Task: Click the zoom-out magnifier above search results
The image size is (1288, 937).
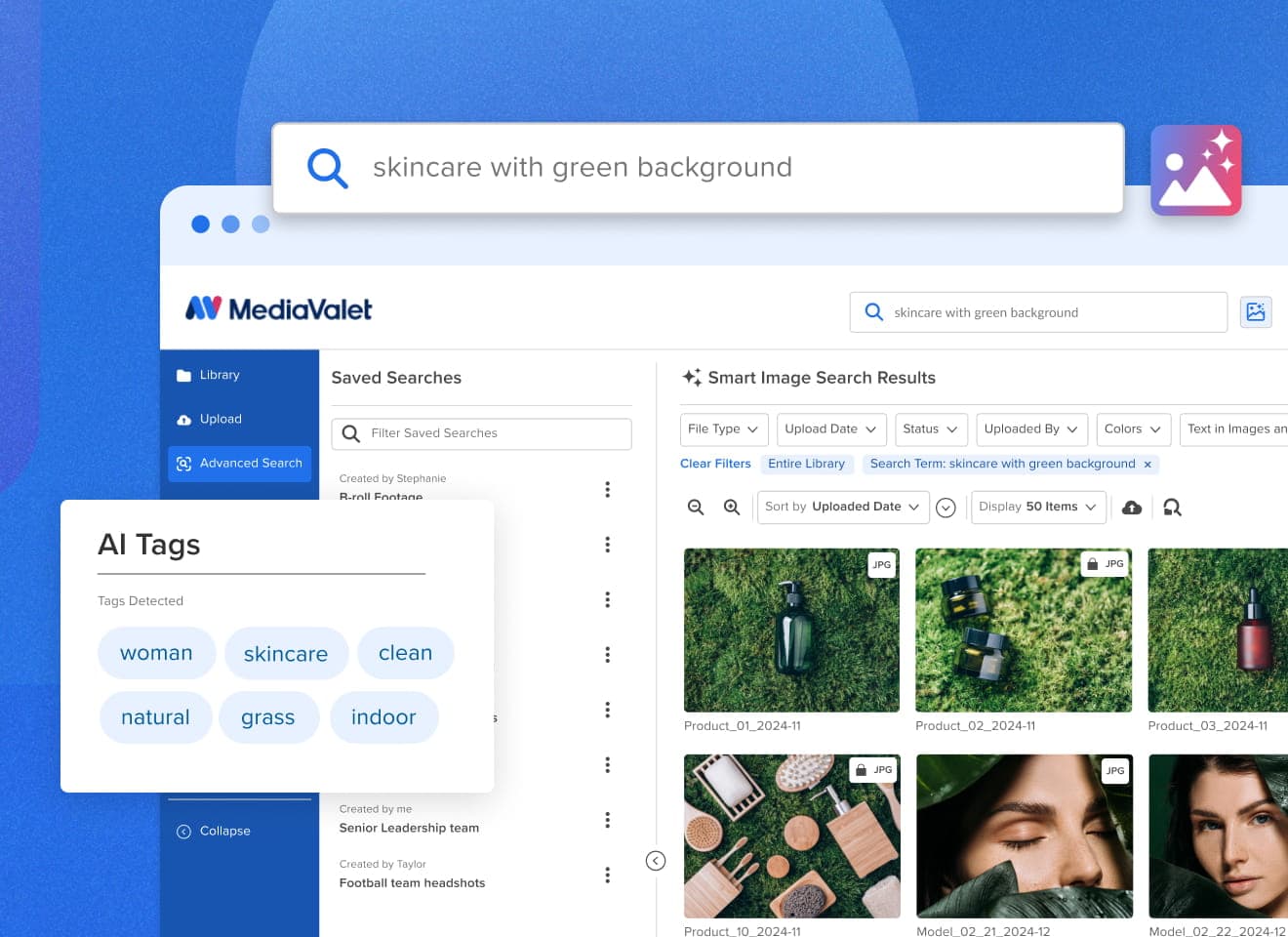Action: (695, 507)
